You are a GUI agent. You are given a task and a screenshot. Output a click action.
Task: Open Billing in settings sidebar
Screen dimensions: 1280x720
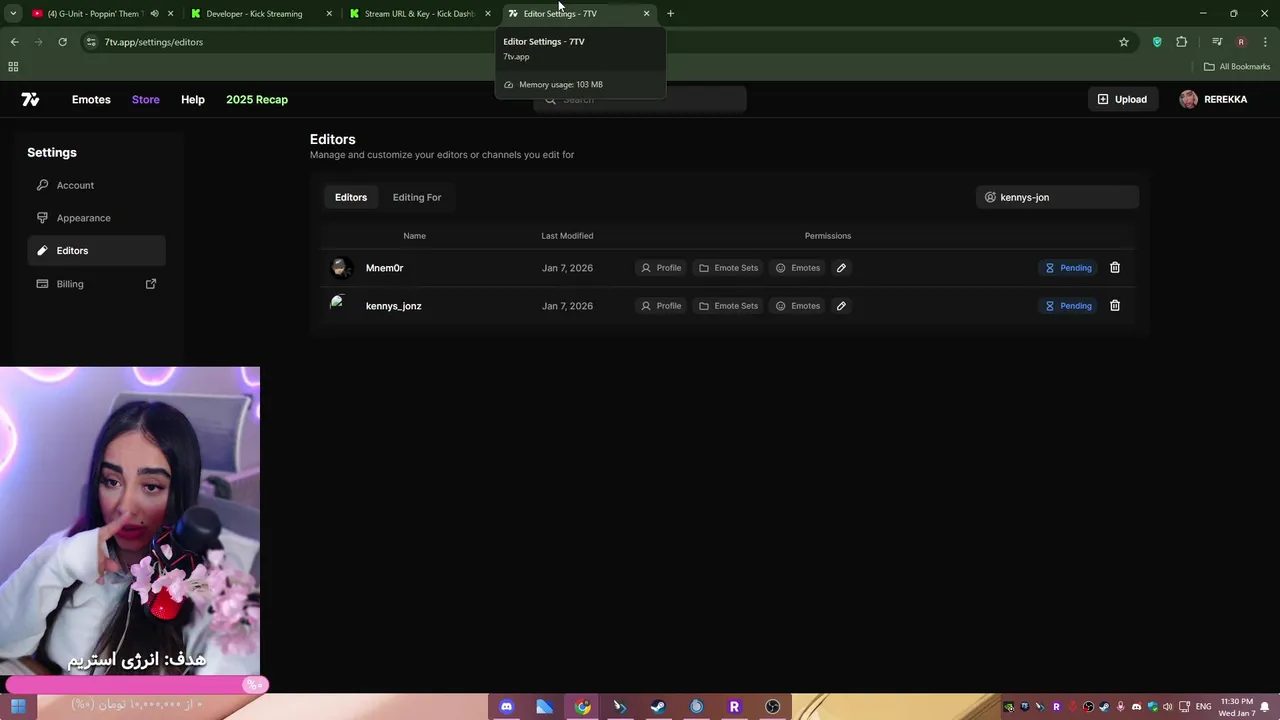click(97, 284)
